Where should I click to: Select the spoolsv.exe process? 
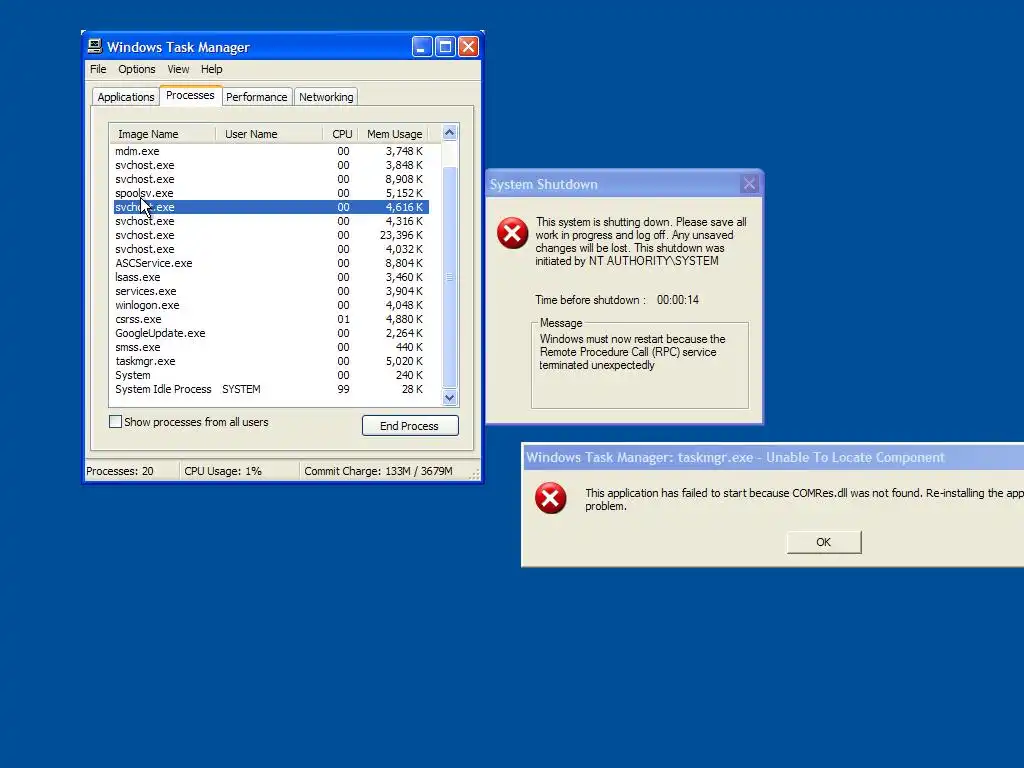(271, 193)
